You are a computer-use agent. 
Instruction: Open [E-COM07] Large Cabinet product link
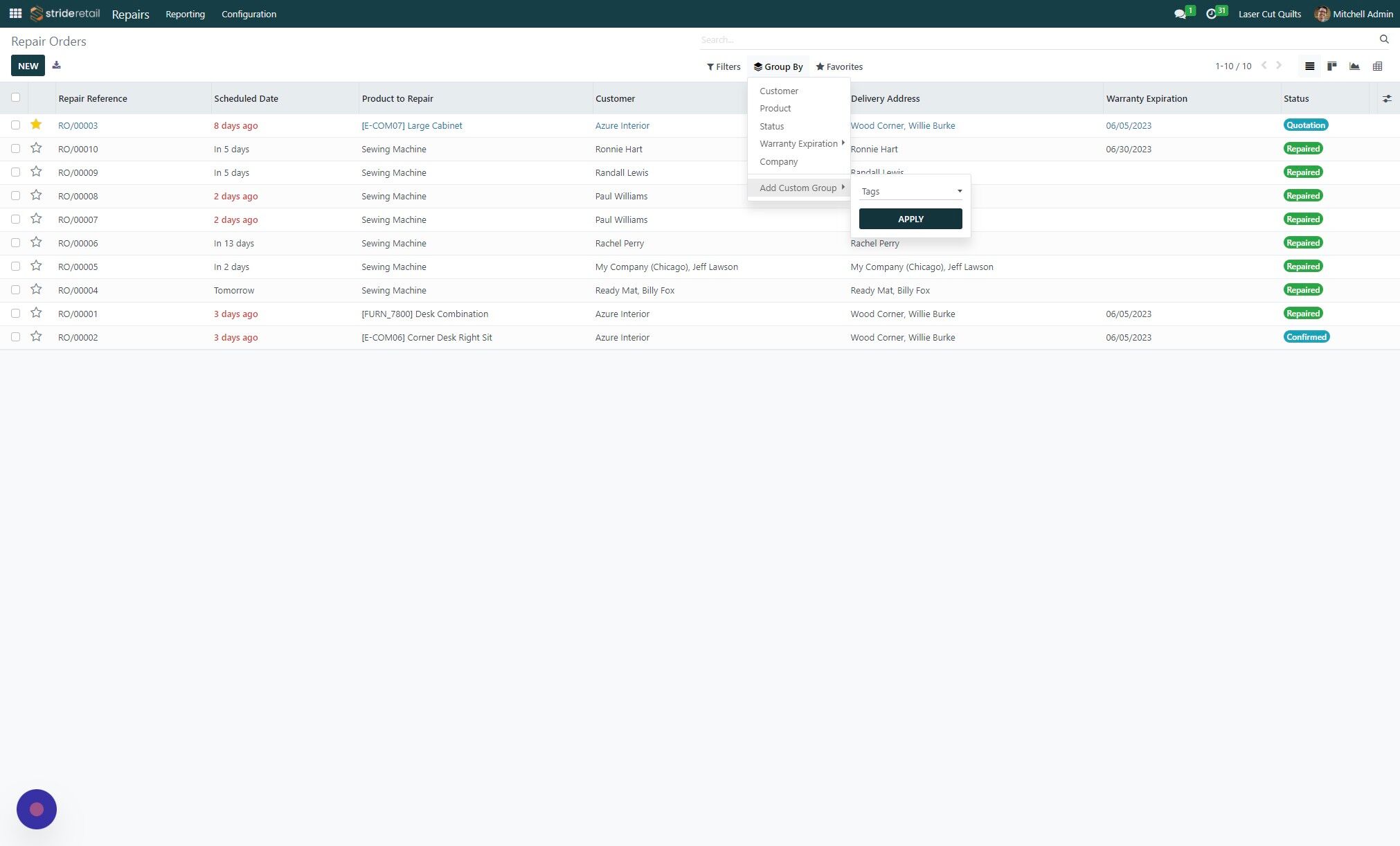[x=411, y=125]
